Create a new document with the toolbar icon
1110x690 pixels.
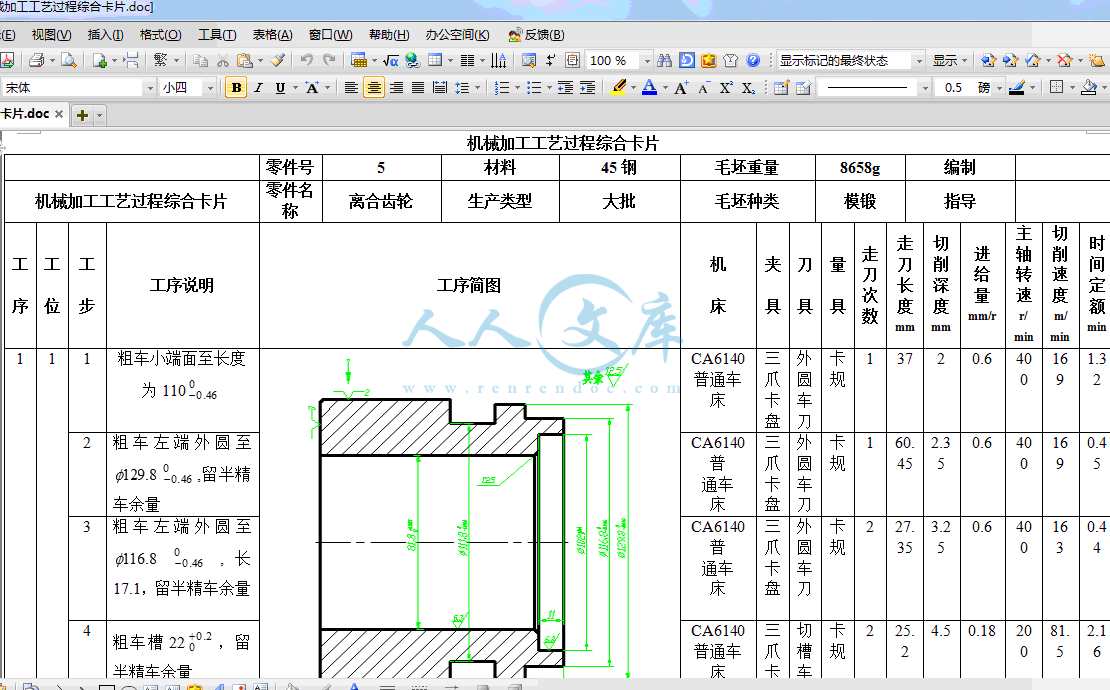pos(100,61)
